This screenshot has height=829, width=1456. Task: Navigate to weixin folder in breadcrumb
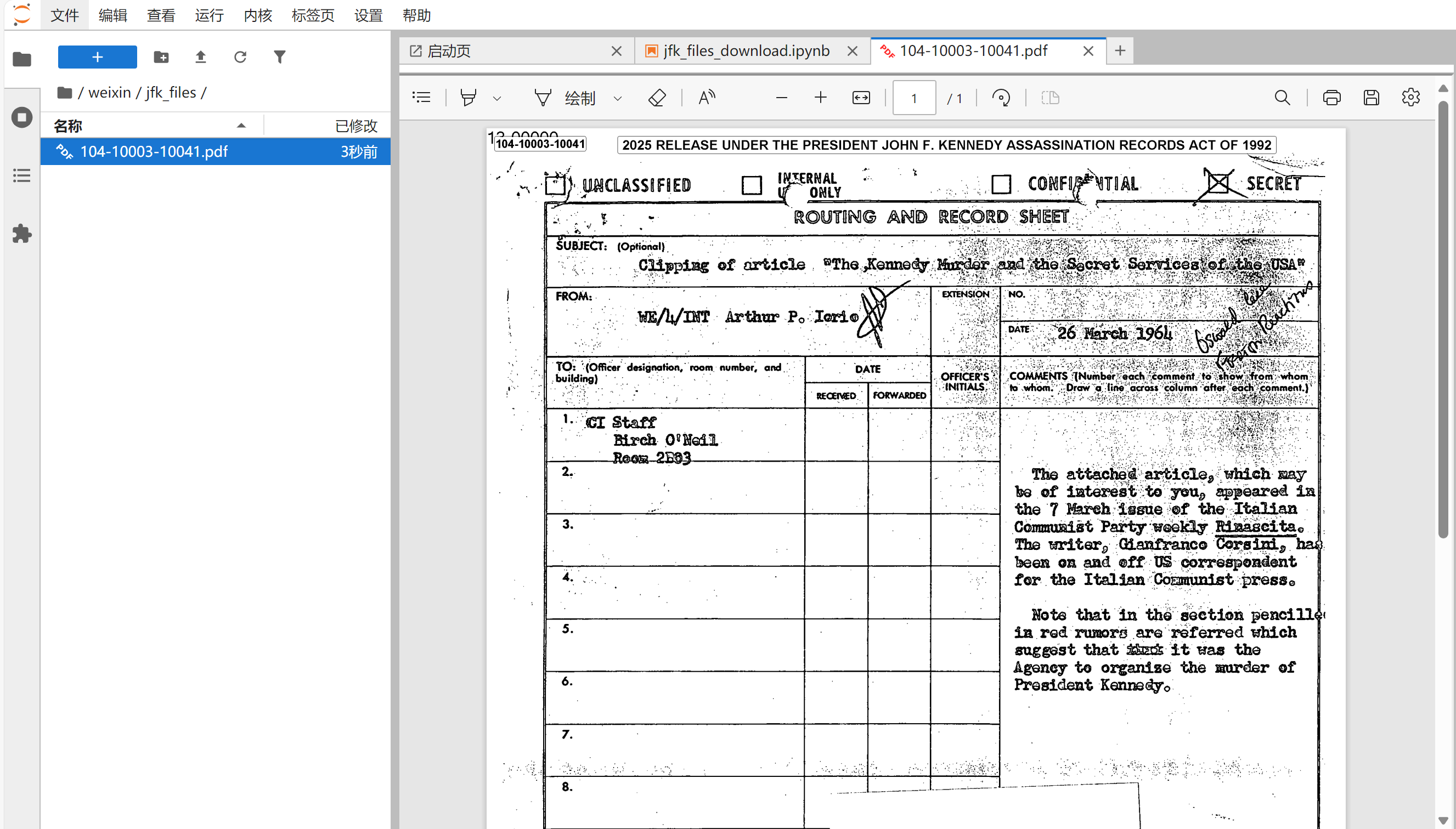point(109,92)
